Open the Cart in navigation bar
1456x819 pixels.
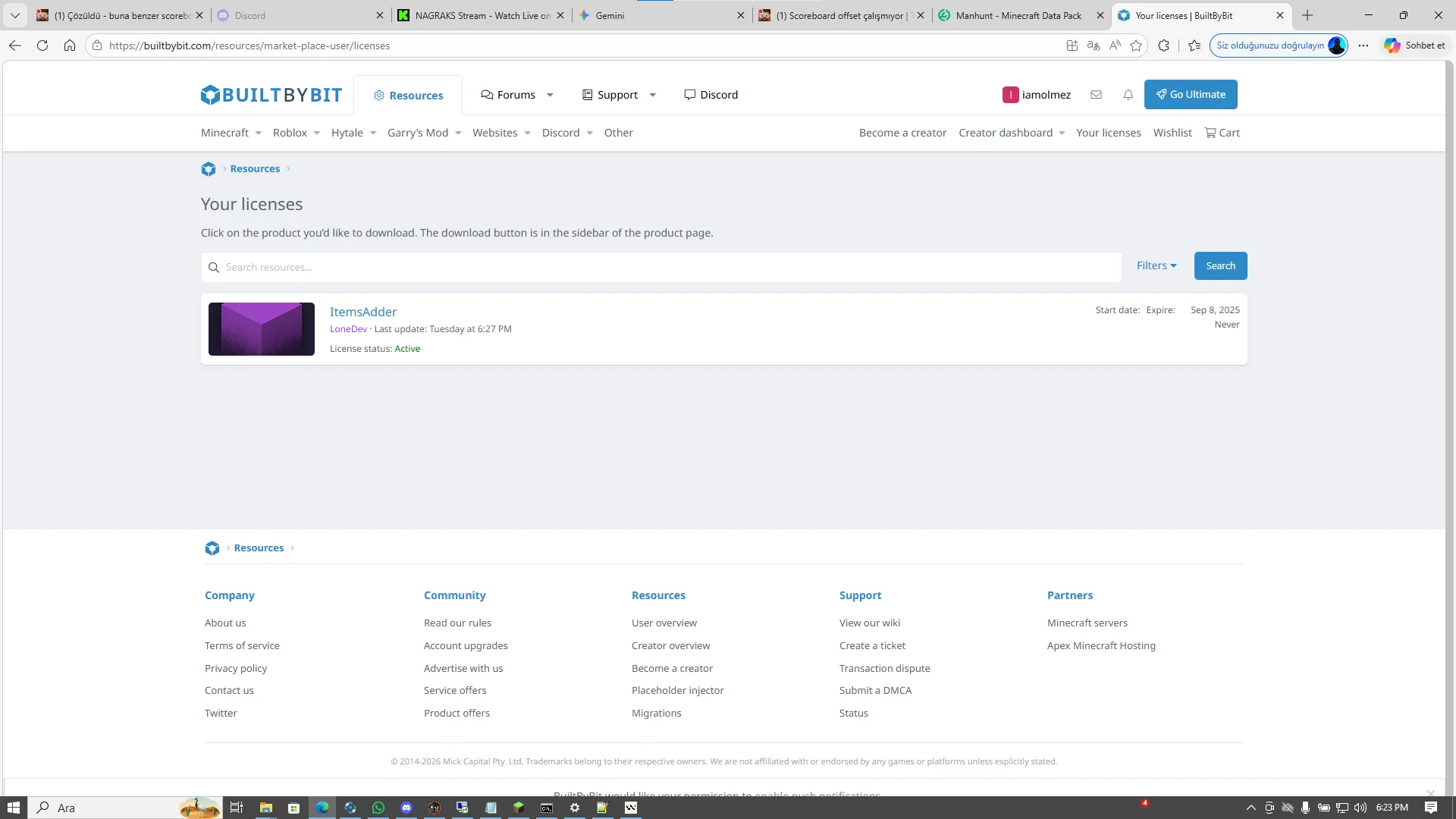[x=1222, y=133]
